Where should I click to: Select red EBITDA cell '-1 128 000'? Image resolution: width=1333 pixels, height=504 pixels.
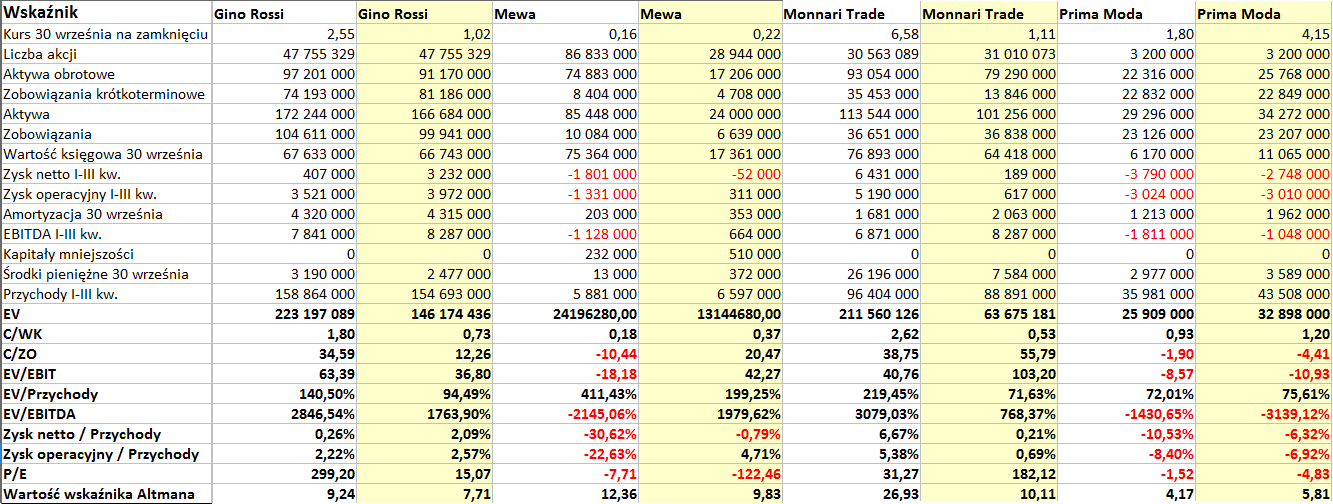[x=566, y=234]
